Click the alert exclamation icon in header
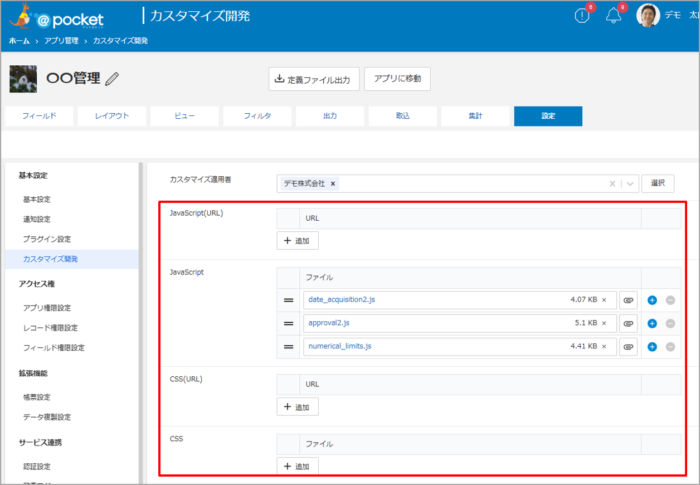This screenshot has width=700, height=485. (582, 15)
